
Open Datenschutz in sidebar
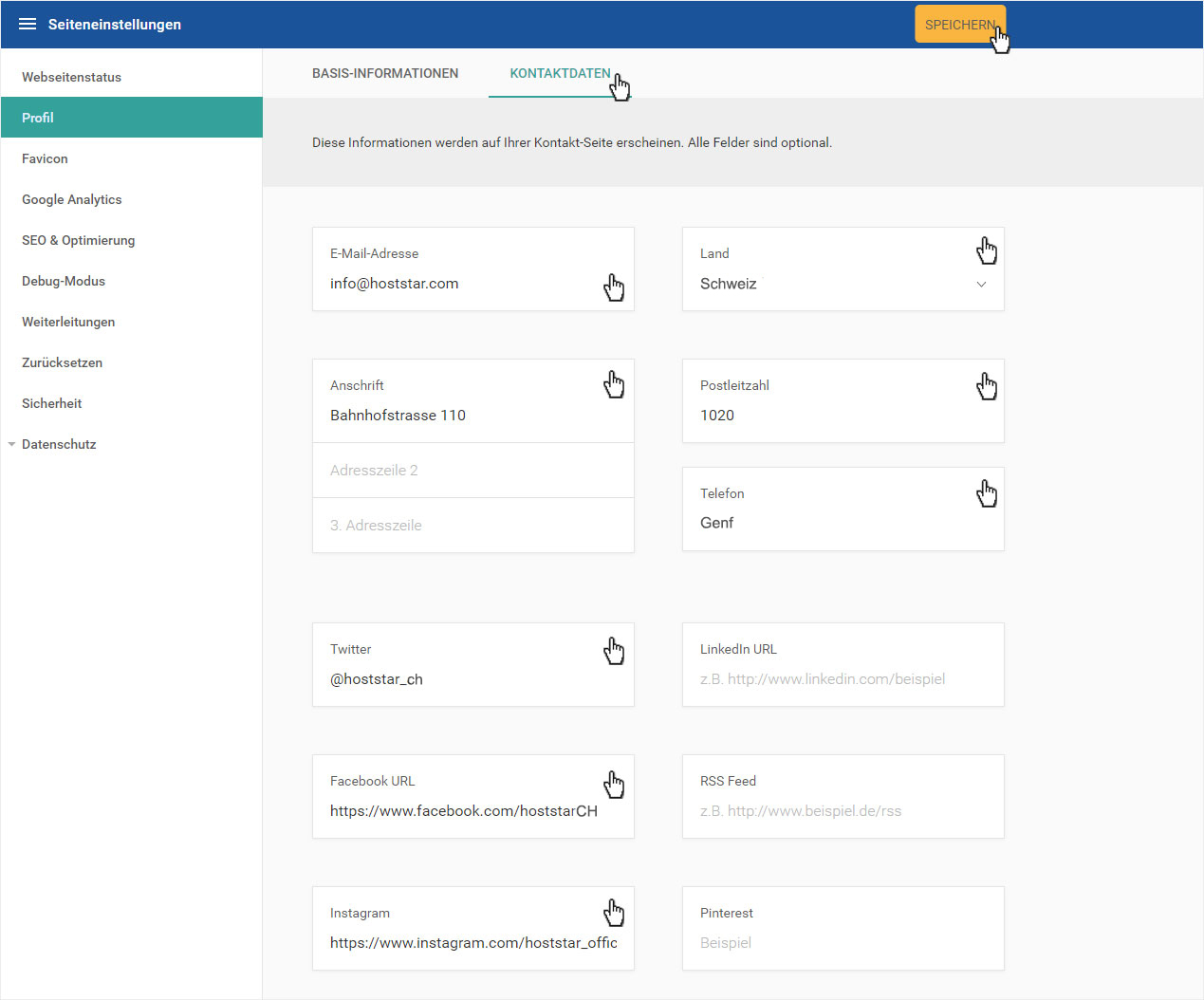(x=59, y=444)
